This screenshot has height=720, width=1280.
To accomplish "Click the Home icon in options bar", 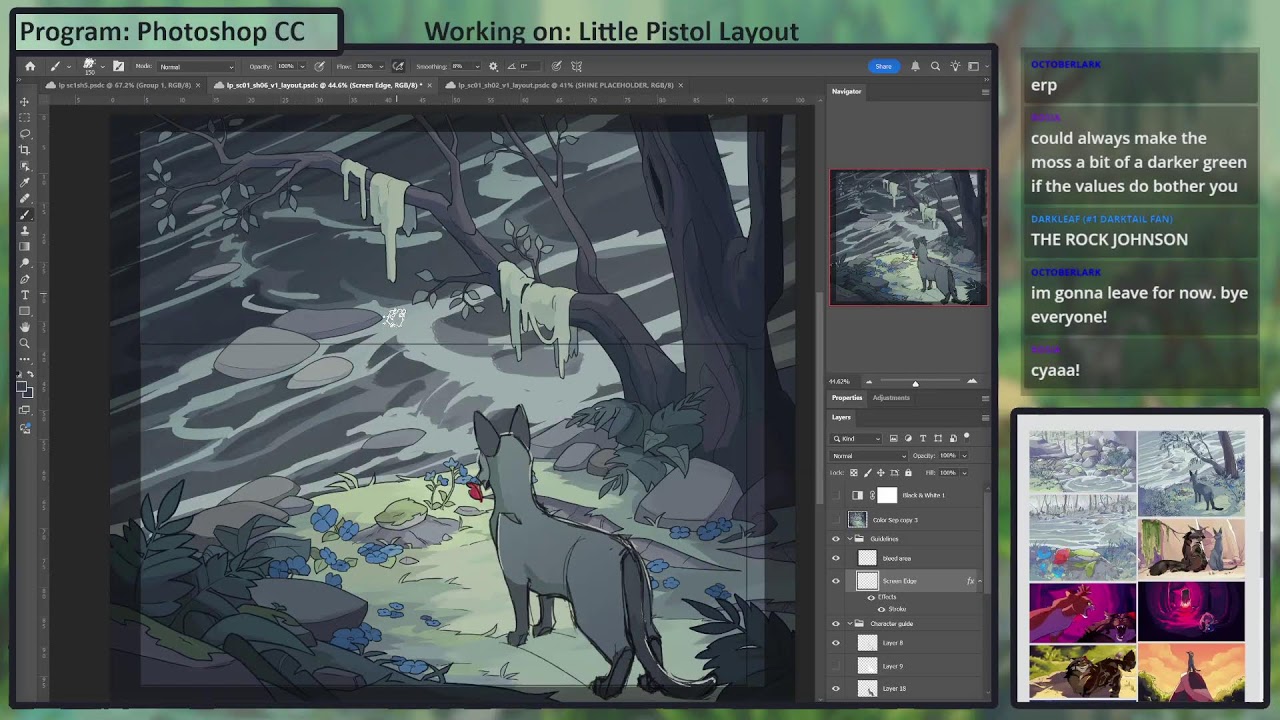I will pyautogui.click(x=30, y=66).
